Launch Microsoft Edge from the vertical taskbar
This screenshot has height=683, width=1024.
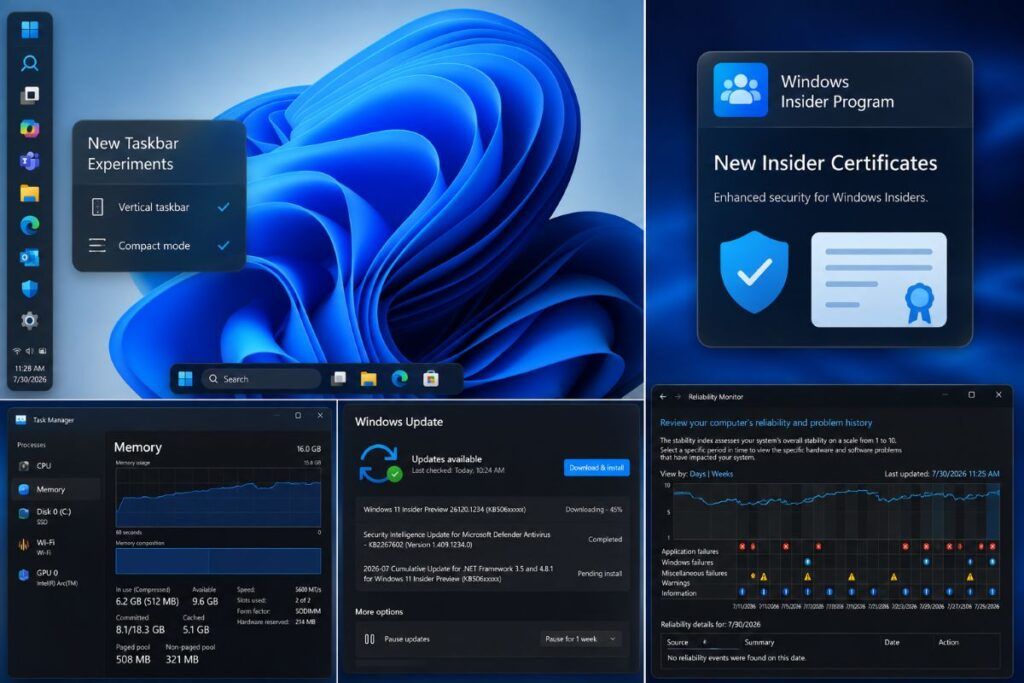point(30,225)
